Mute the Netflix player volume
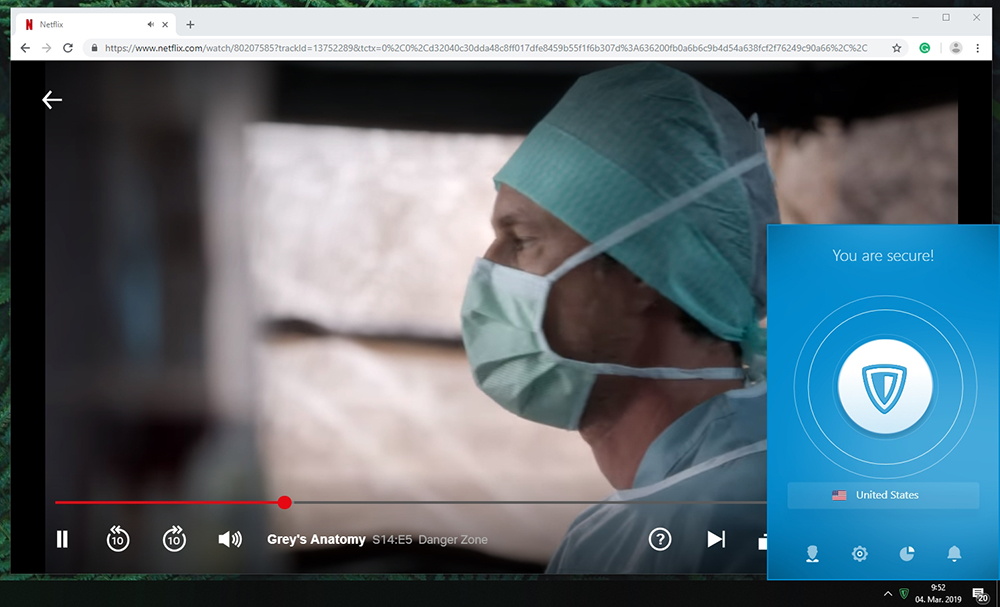 (230, 539)
